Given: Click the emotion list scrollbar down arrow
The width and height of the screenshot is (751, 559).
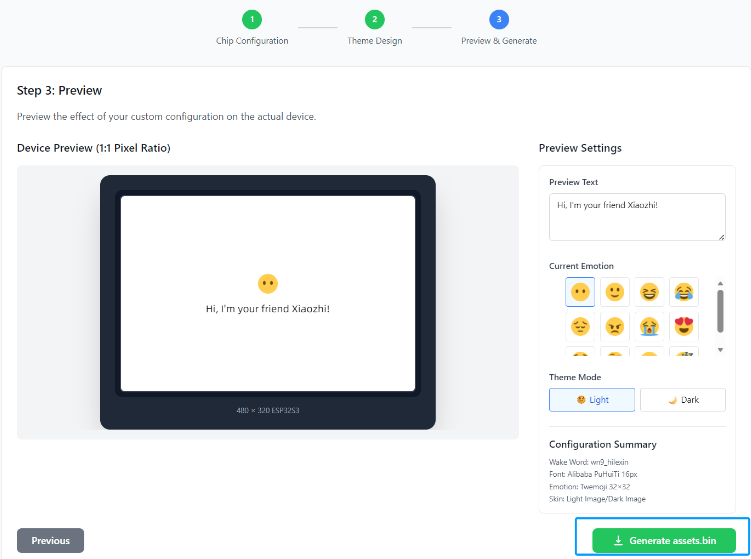Looking at the screenshot, I should (720, 351).
